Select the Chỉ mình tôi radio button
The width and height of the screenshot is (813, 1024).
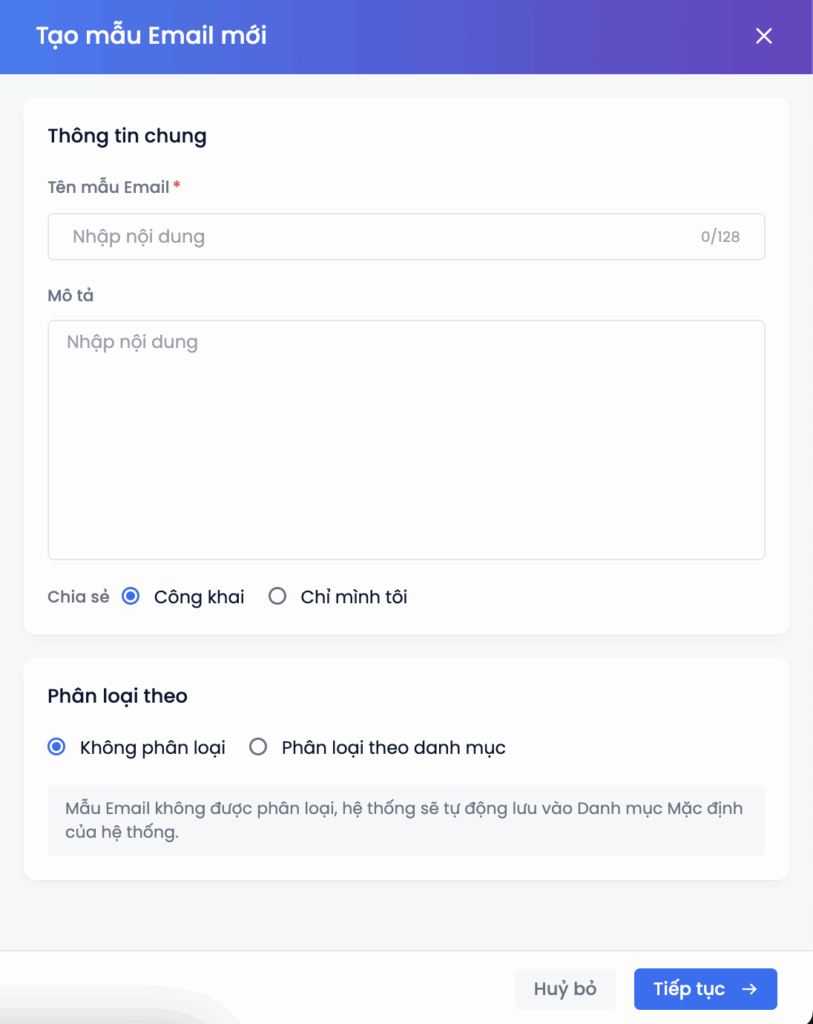pos(277,597)
